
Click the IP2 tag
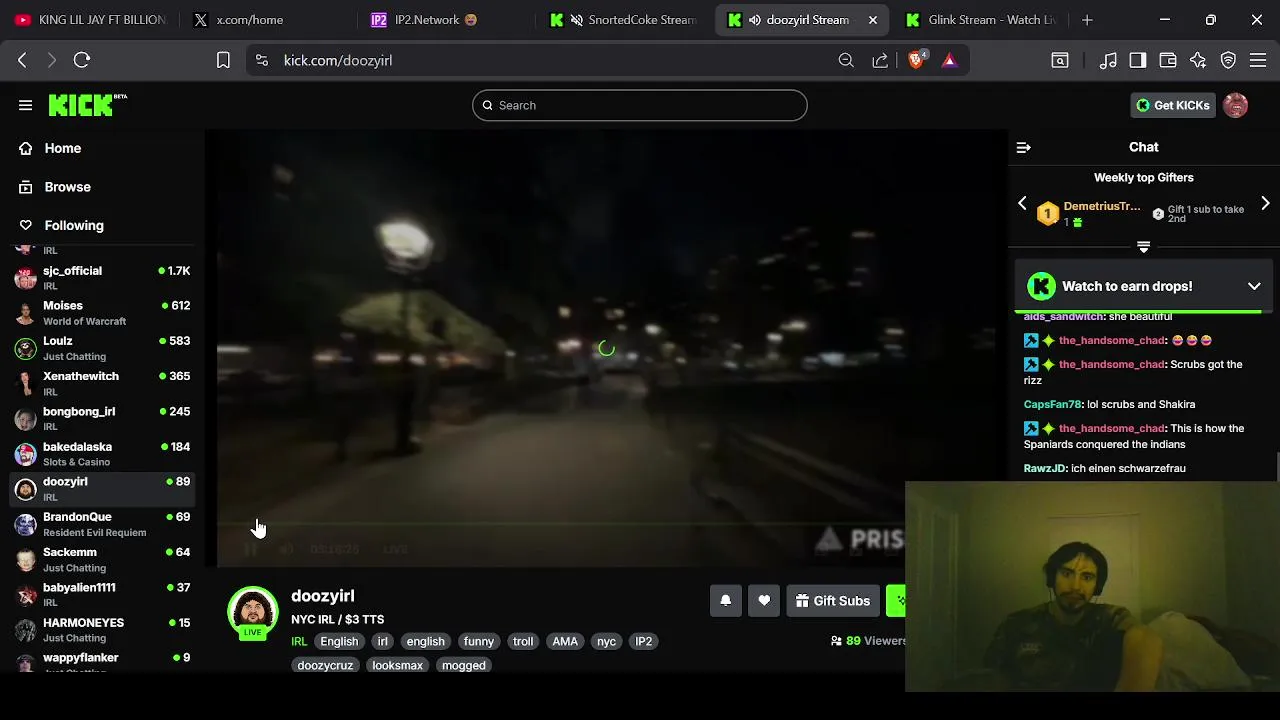[643, 641]
